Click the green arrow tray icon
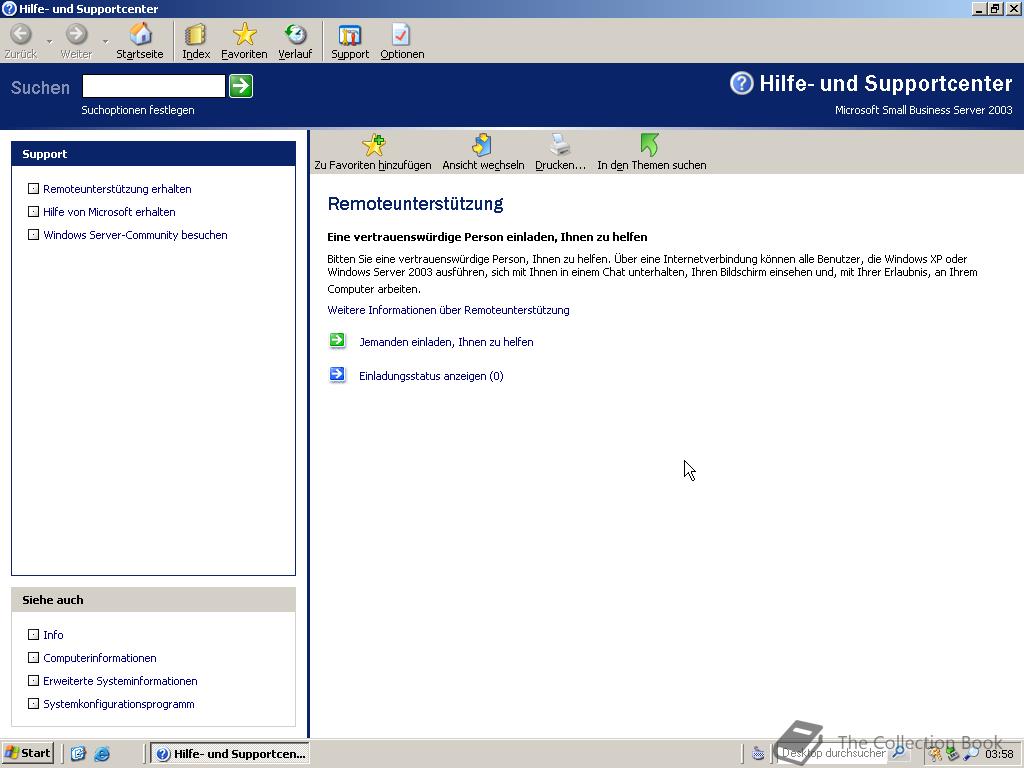This screenshot has height=768, width=1024. pyautogui.click(x=953, y=754)
